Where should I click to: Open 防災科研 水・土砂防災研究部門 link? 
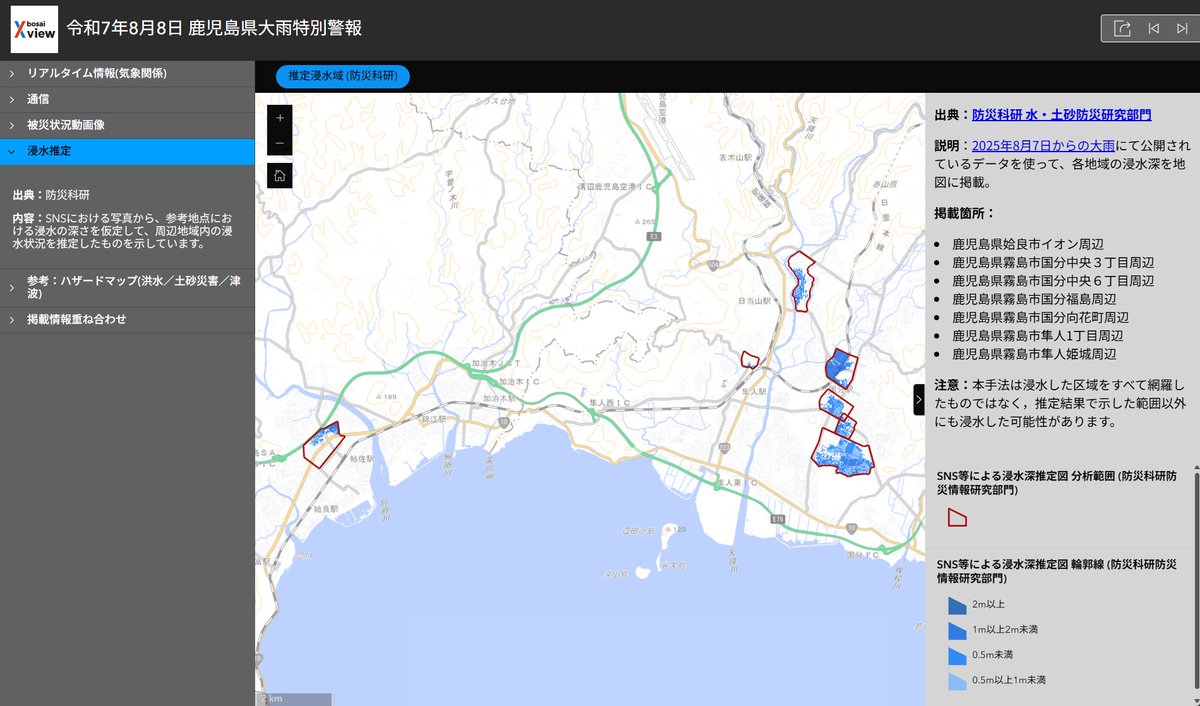tap(1061, 115)
